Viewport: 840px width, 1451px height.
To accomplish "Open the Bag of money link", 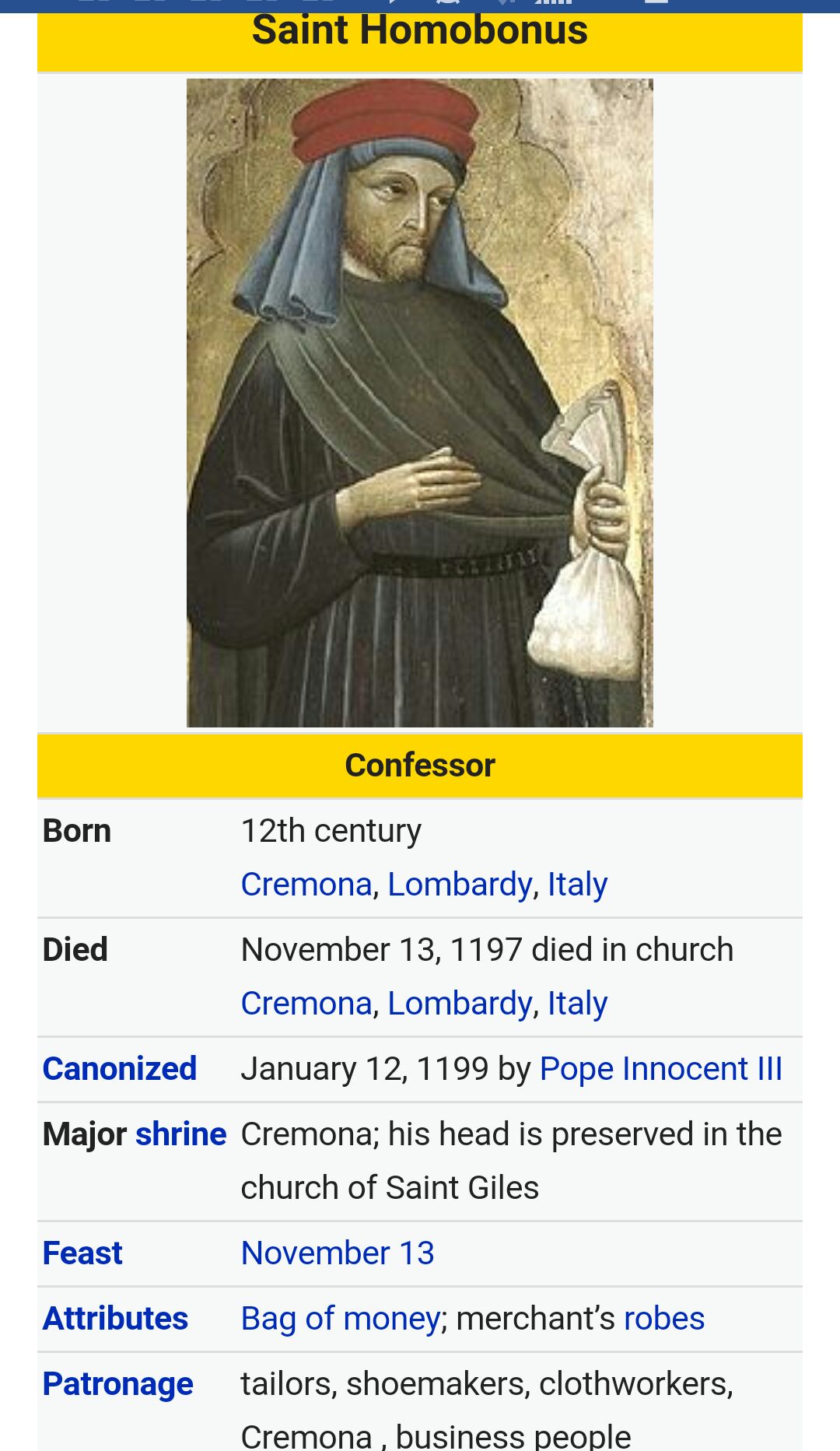I will pyautogui.click(x=341, y=1319).
